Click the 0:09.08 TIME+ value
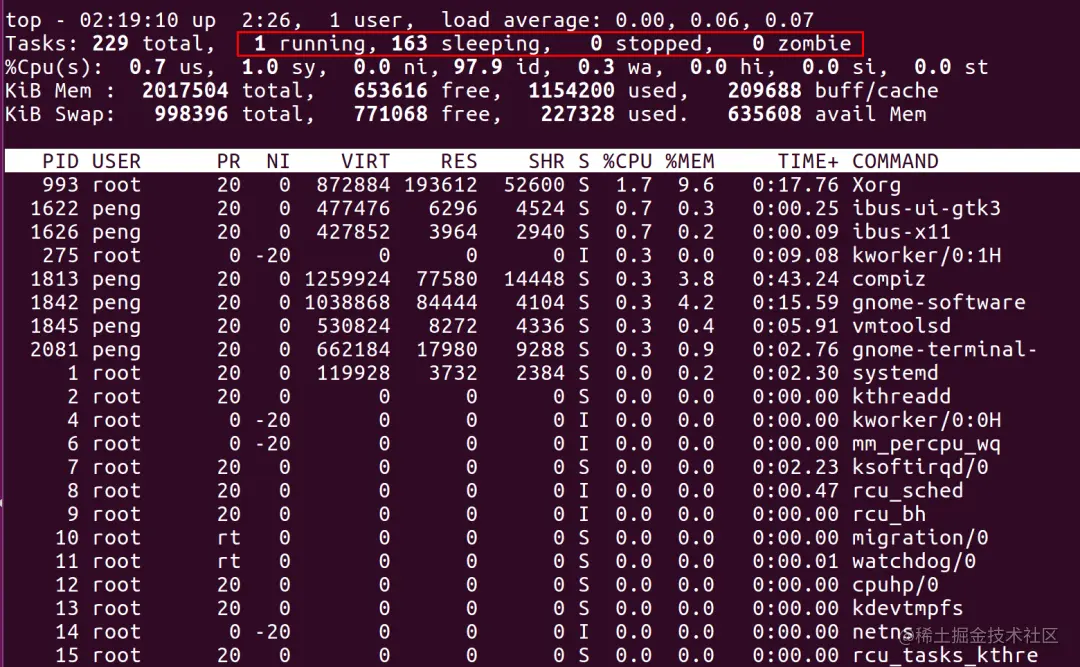The image size is (1080, 667). pos(796,256)
